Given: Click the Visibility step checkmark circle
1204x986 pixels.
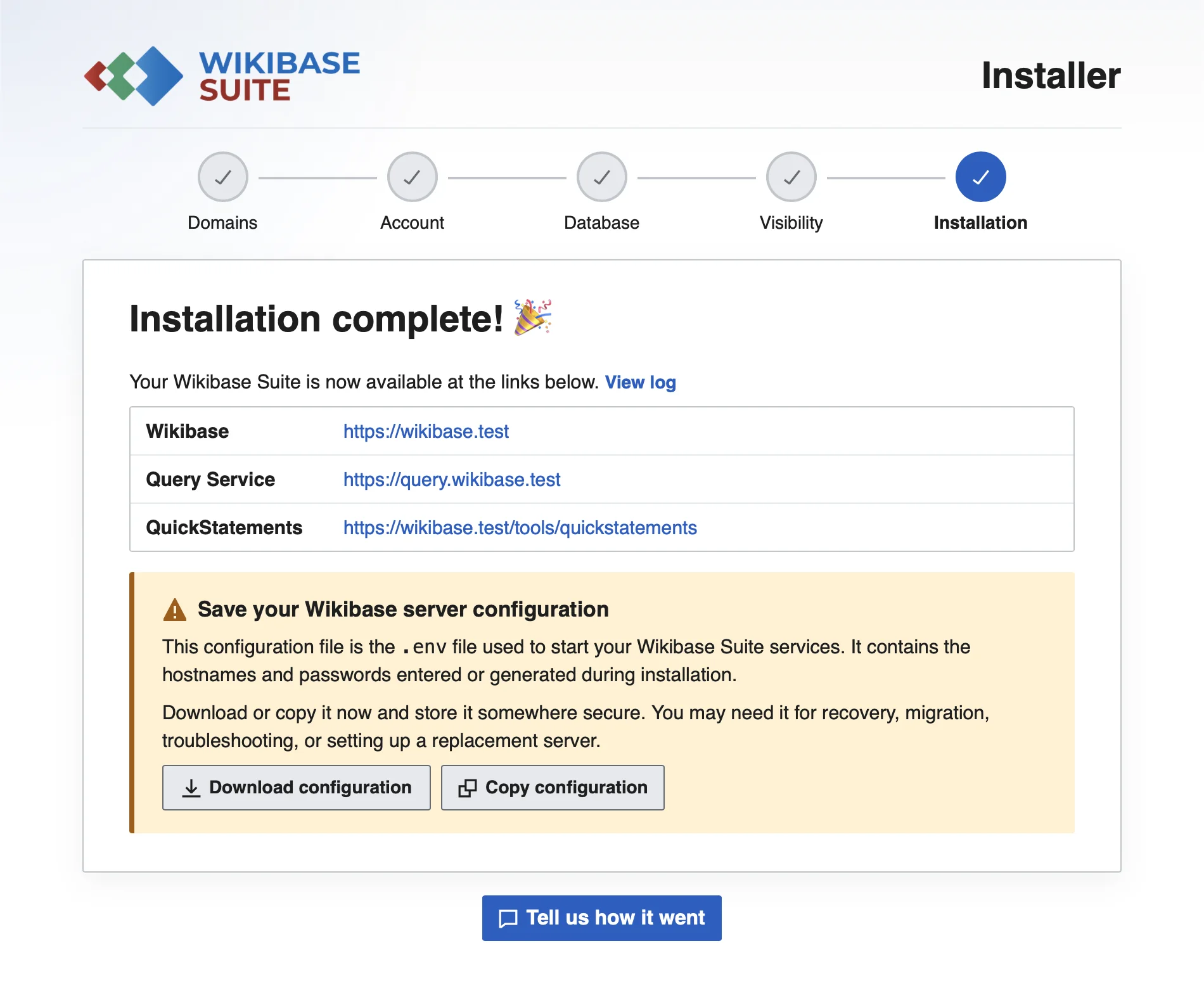Looking at the screenshot, I should [x=791, y=177].
